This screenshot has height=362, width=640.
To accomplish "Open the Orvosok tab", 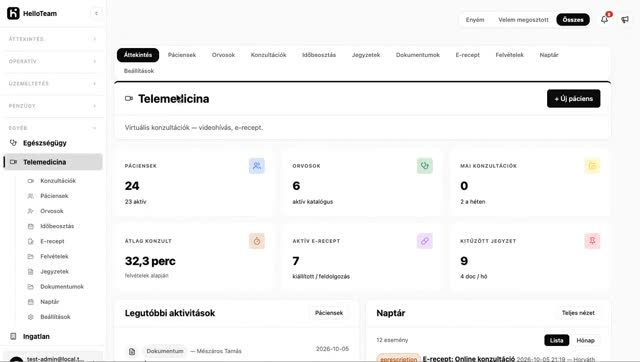I will 223,55.
